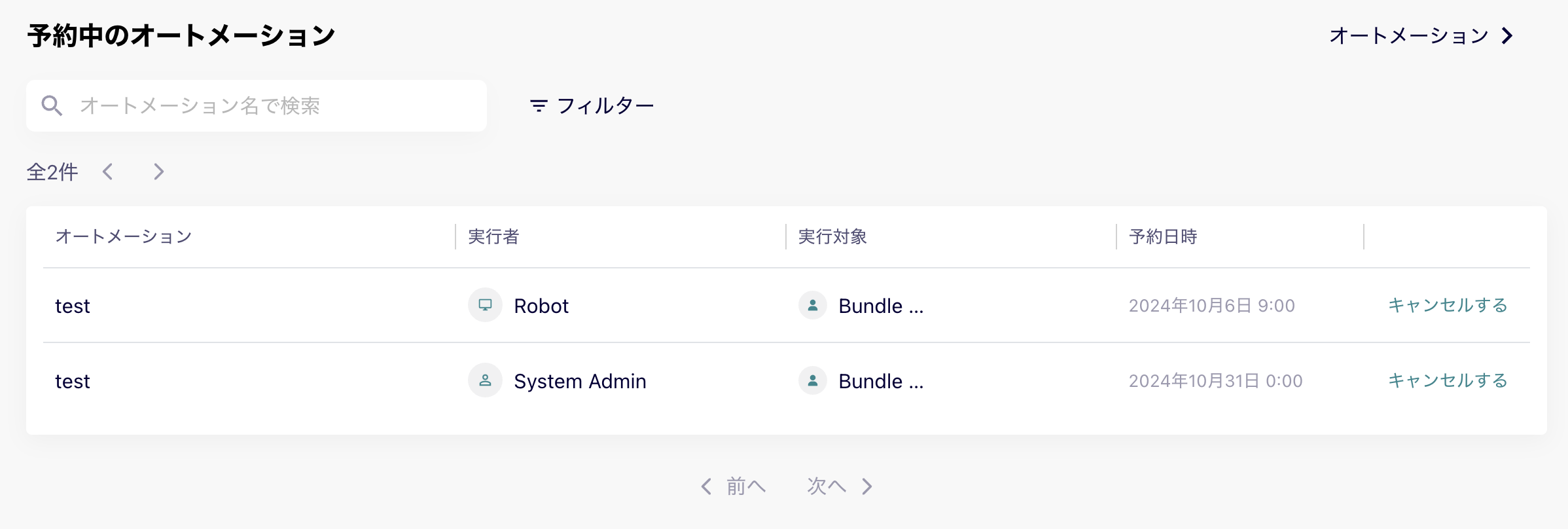This screenshot has height=529, width=1568.
Task: Click the オートメーション column header
Action: [x=124, y=236]
